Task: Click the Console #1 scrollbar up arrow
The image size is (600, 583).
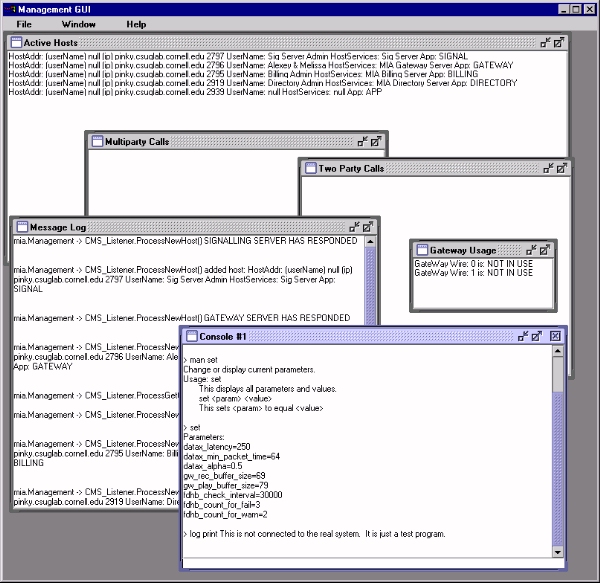Action: coord(558,353)
